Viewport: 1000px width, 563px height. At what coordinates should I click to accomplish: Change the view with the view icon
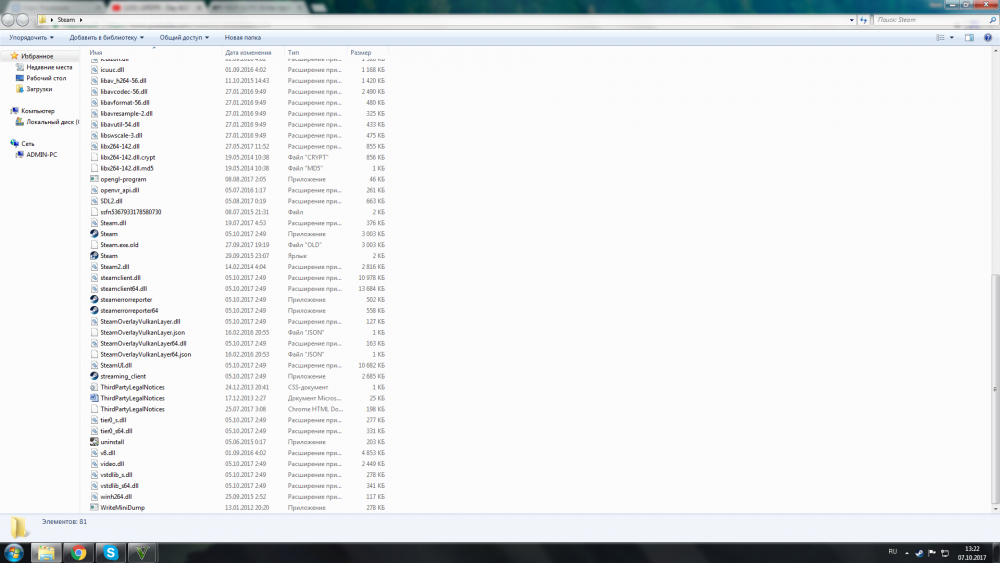pyautogui.click(x=940, y=38)
